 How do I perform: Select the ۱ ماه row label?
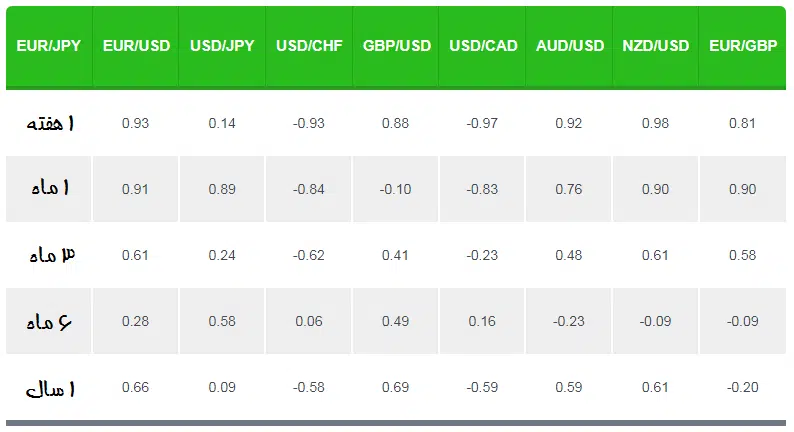pyautogui.click(x=50, y=188)
